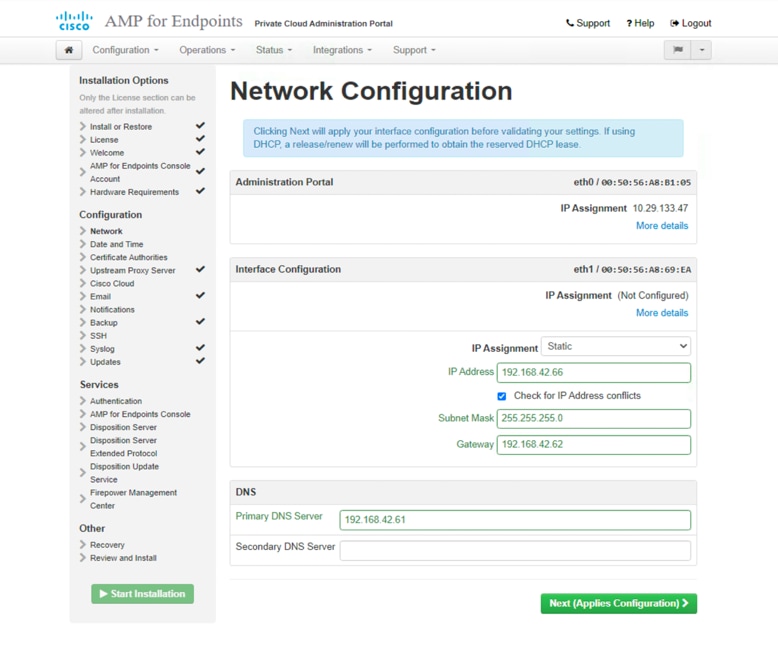The height and width of the screenshot is (653, 778).
Task: Open the Integrations menu
Action: click(342, 50)
